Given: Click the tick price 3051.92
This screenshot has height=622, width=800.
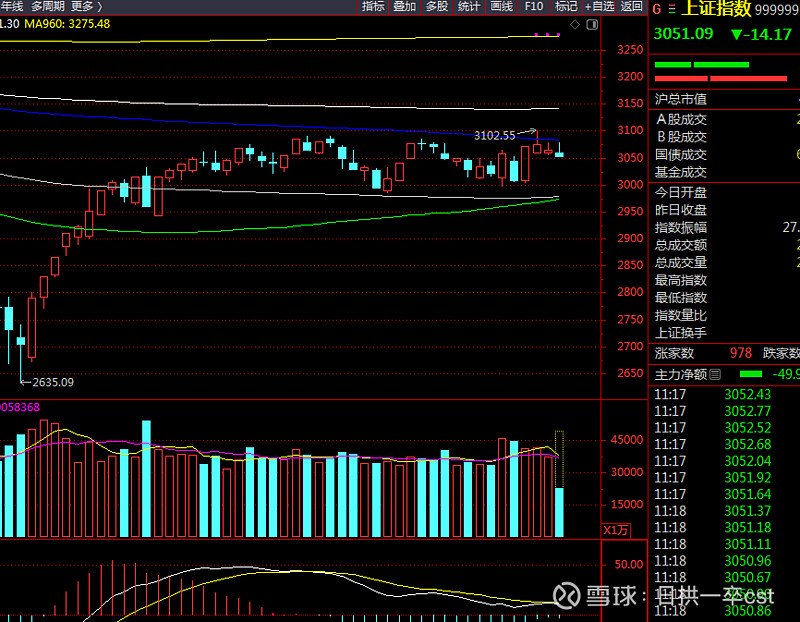Looking at the screenshot, I should coord(747,478).
